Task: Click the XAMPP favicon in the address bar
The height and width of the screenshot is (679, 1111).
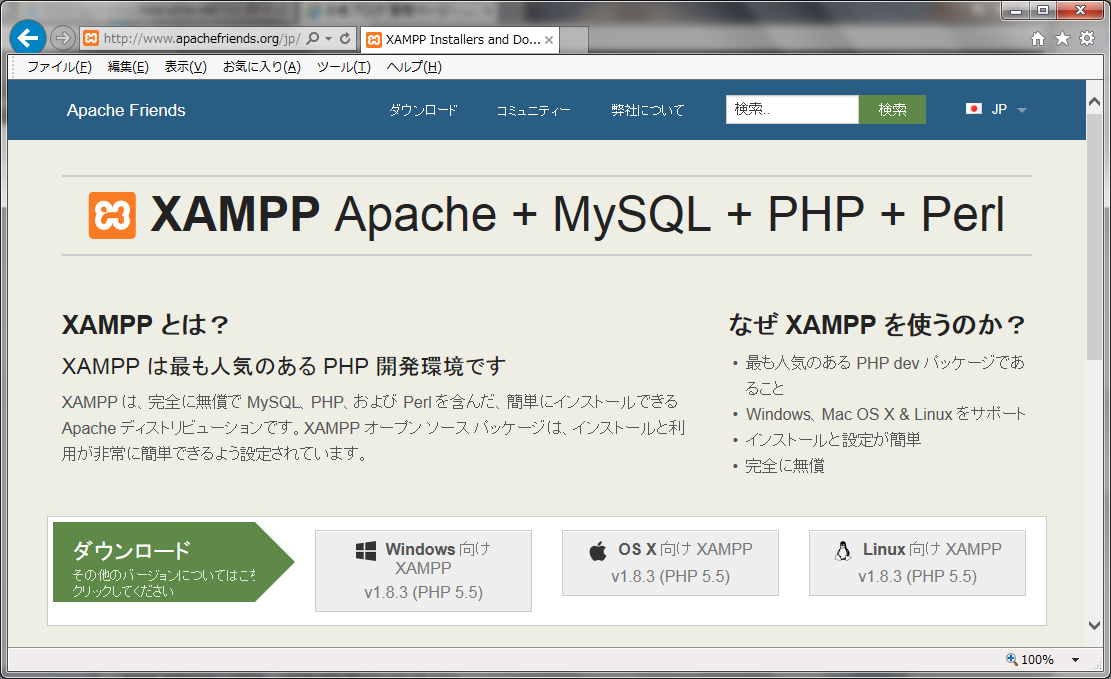Action: coord(91,38)
